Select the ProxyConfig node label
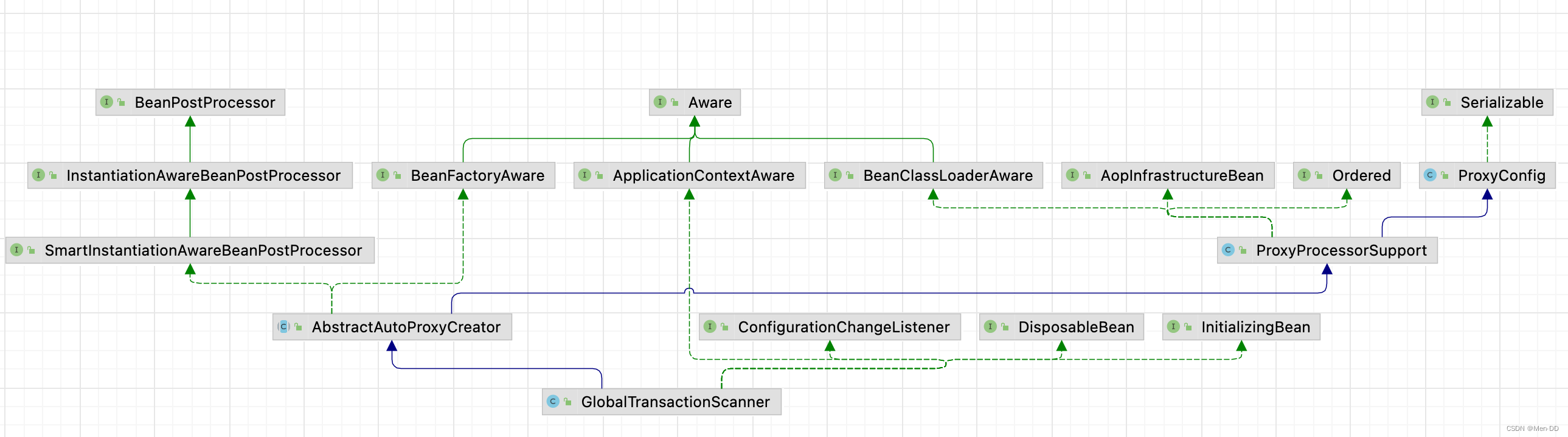1568x437 pixels. point(1501,175)
